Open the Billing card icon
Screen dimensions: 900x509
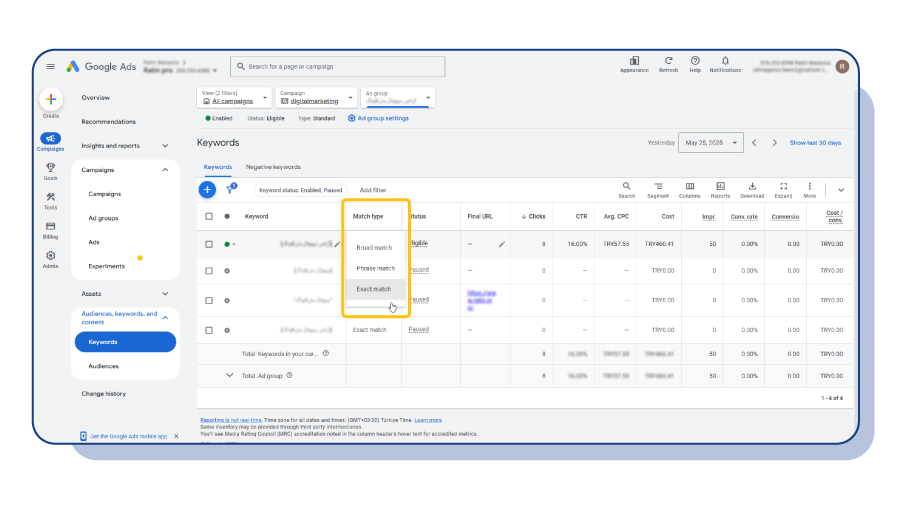tap(51, 226)
